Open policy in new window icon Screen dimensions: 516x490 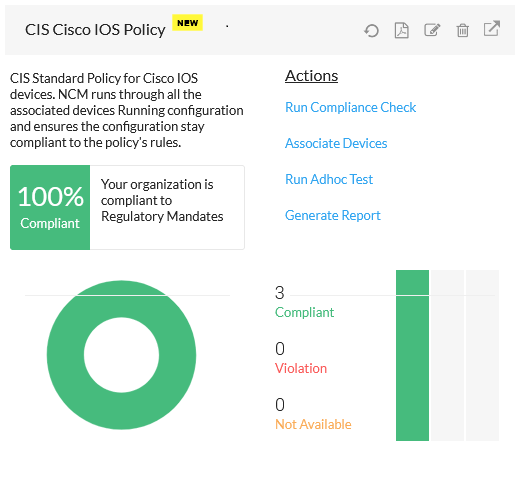492,29
